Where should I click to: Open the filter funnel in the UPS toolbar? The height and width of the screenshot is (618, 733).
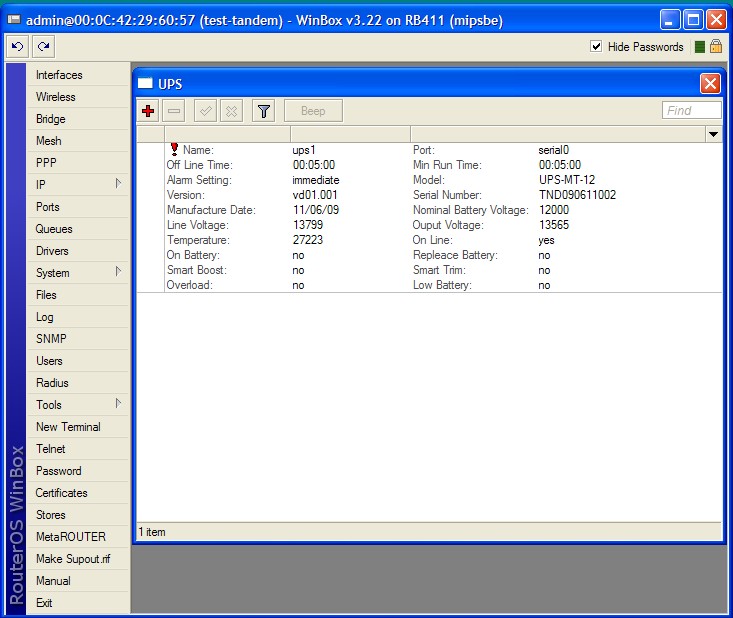pos(264,111)
